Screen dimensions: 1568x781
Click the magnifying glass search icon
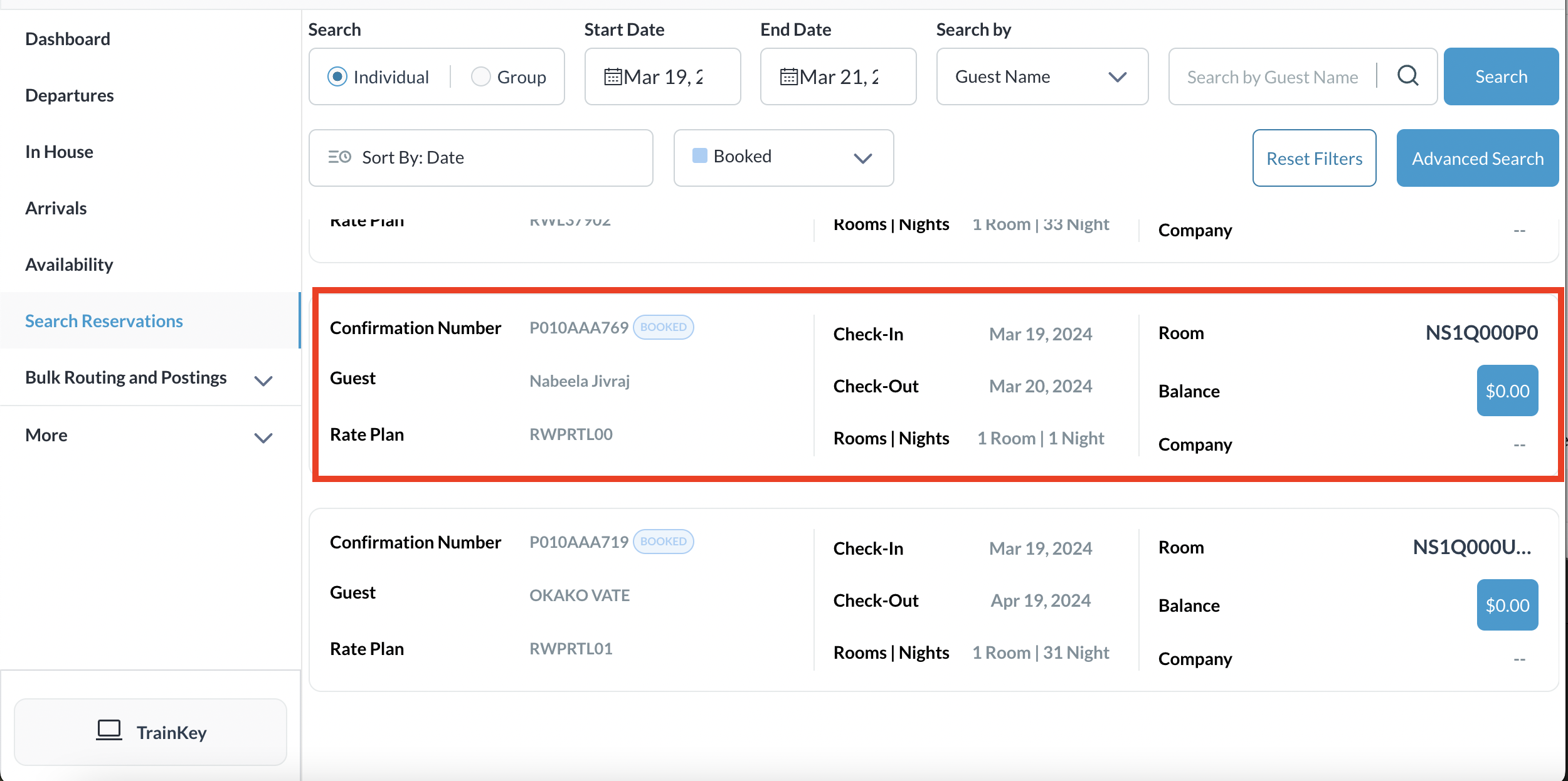[1407, 76]
